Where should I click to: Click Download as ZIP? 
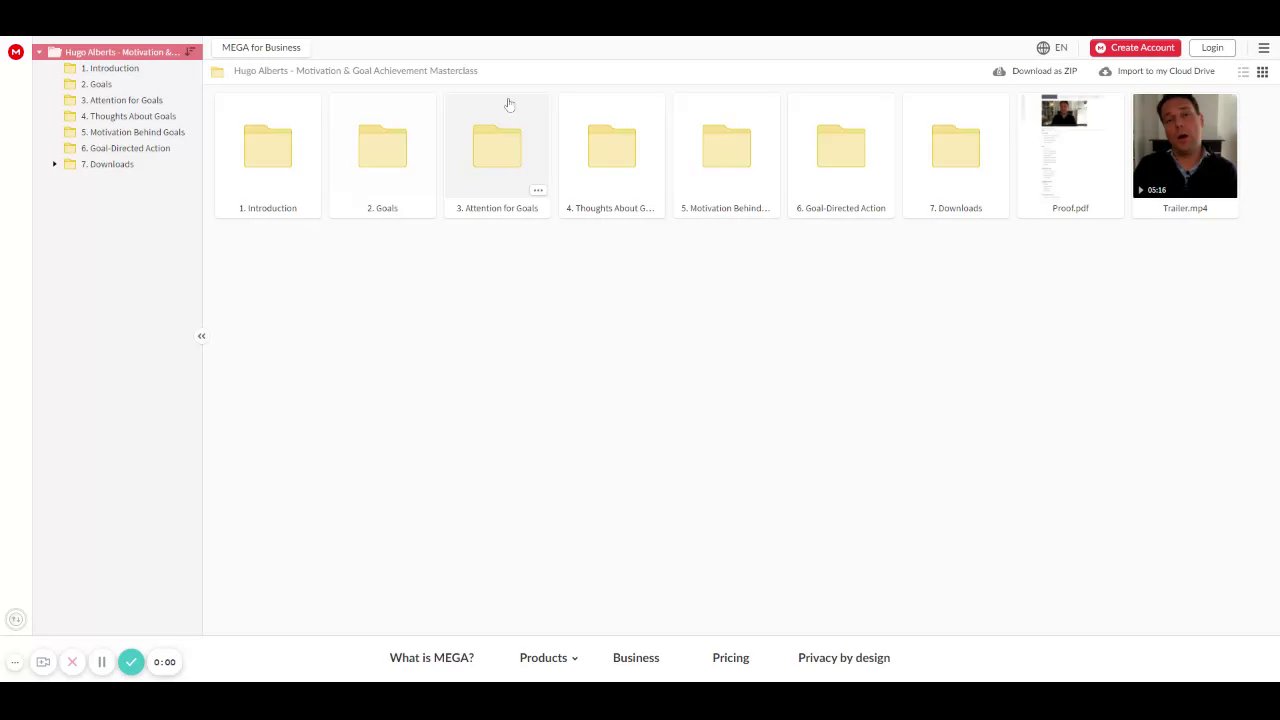coord(1035,71)
